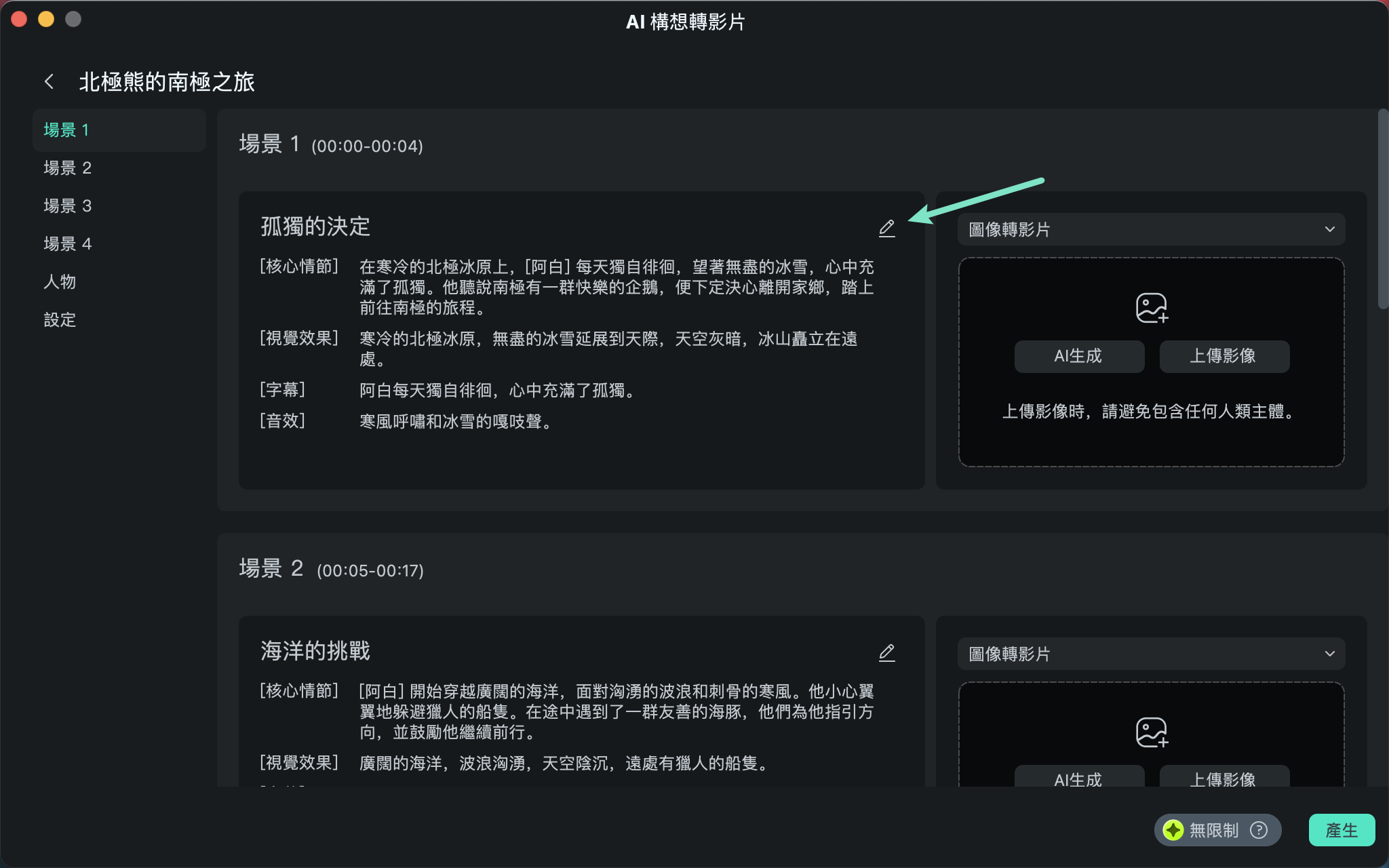The width and height of the screenshot is (1389, 868).
Task: Close the window with red button
Action: coord(19,19)
